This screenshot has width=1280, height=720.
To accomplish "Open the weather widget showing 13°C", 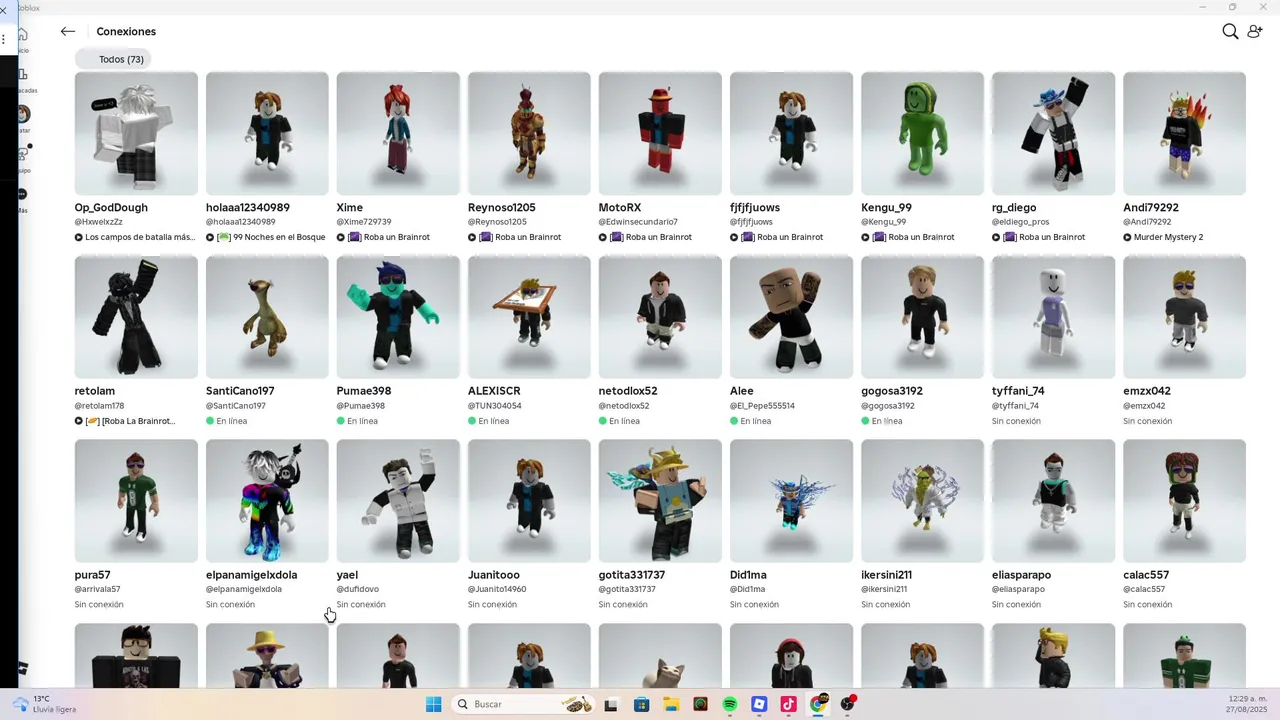I will 44,704.
